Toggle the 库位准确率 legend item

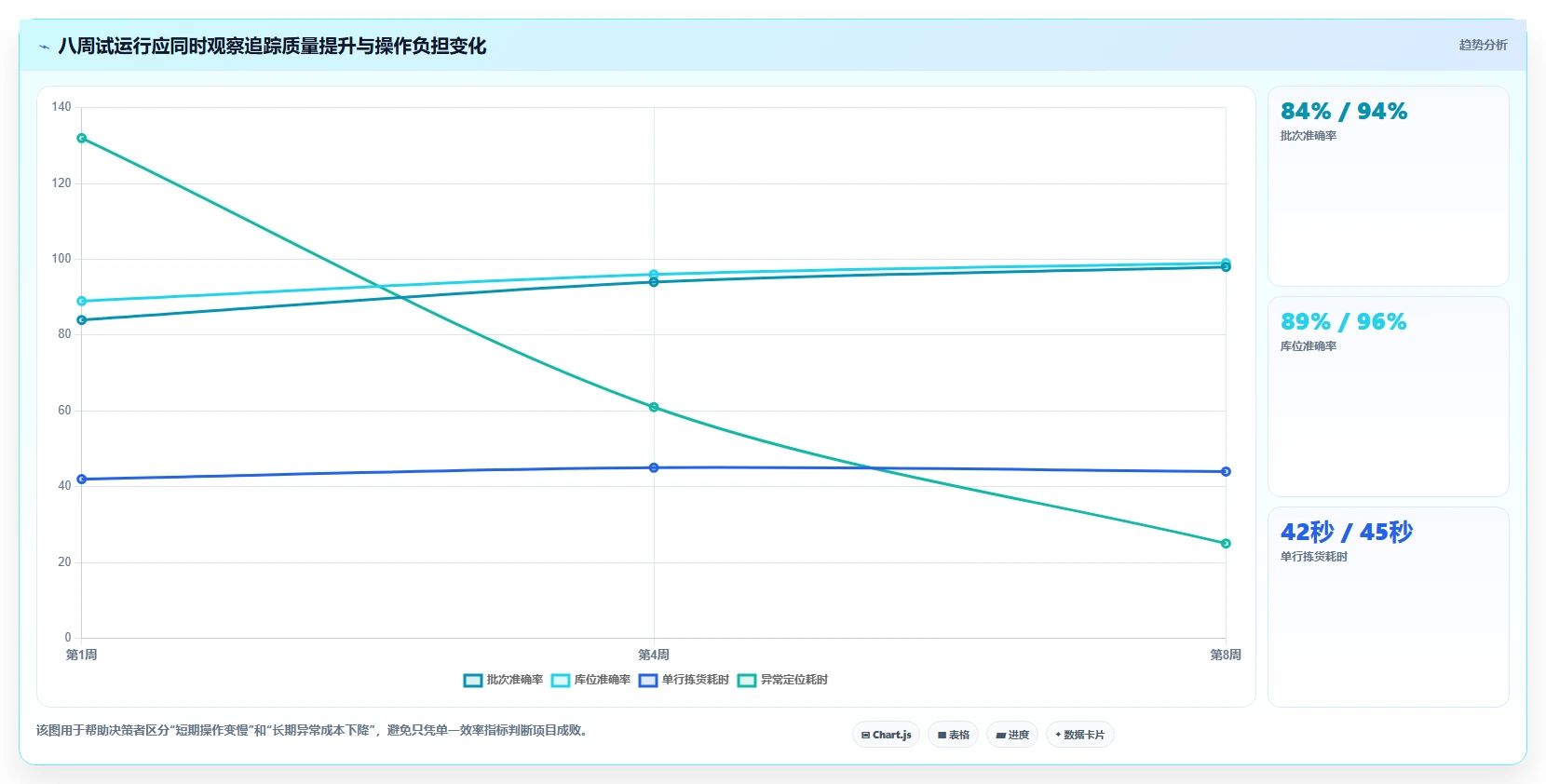pos(590,680)
